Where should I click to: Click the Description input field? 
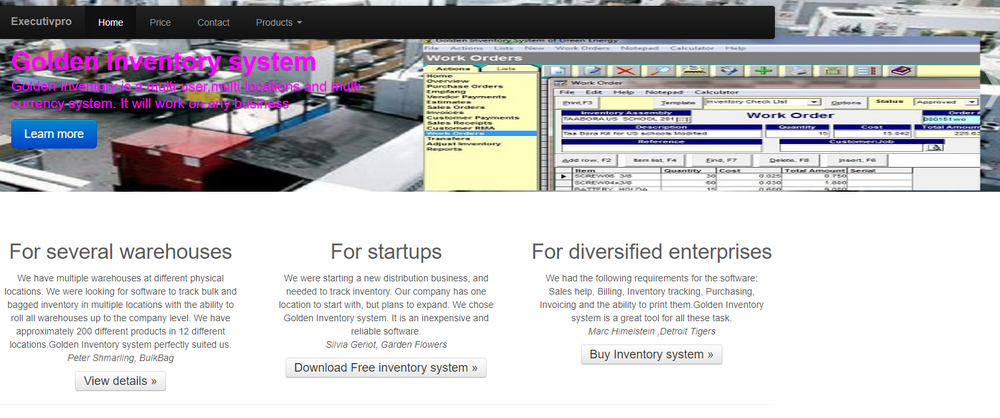pos(661,134)
